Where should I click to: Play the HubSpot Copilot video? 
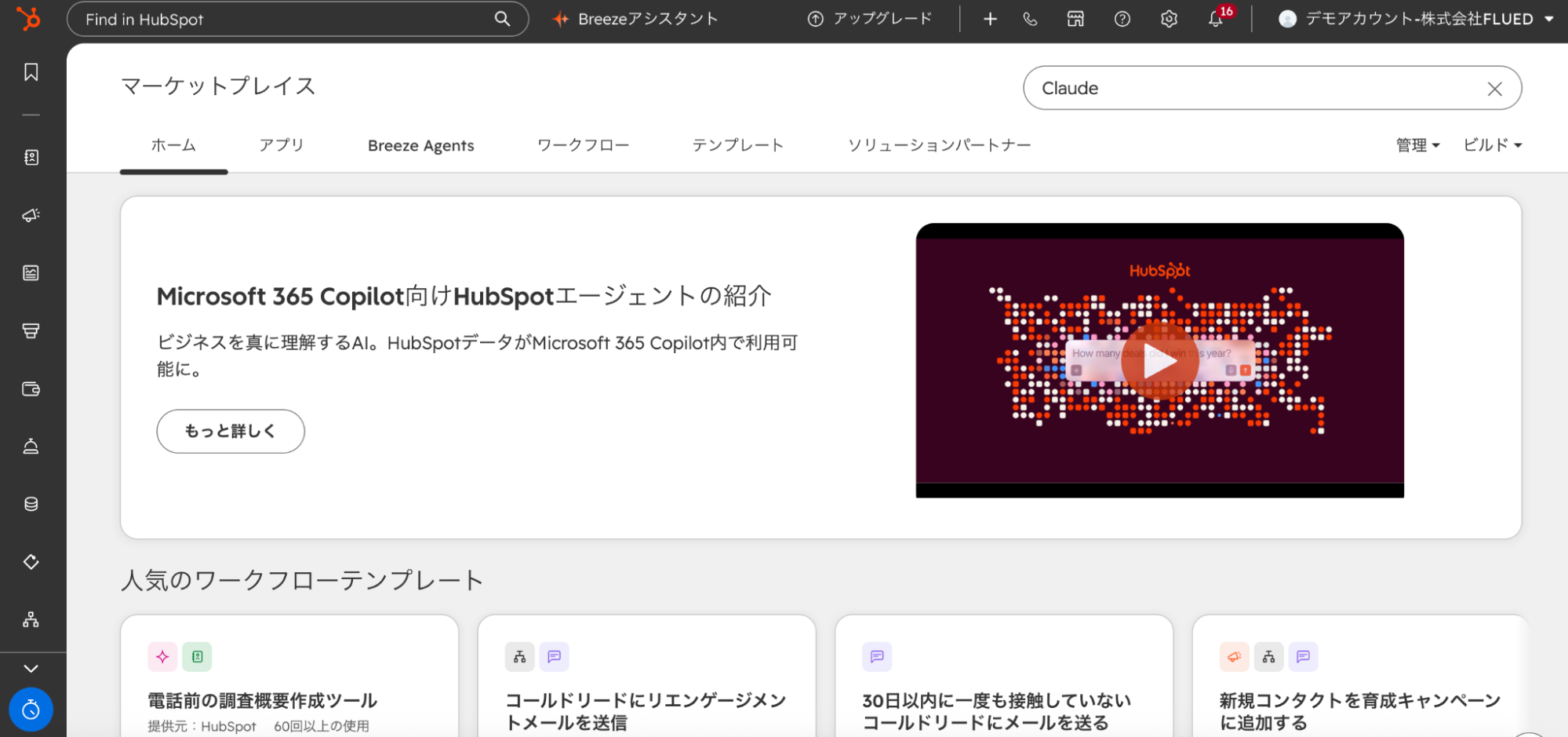pyautogui.click(x=1159, y=361)
